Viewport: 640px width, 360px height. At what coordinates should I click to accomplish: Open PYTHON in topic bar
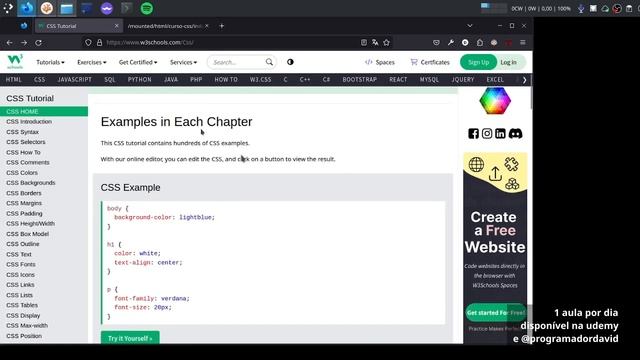click(140, 80)
